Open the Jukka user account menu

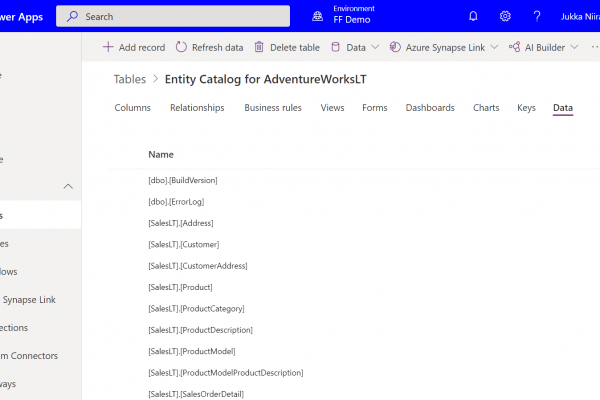pos(580,16)
